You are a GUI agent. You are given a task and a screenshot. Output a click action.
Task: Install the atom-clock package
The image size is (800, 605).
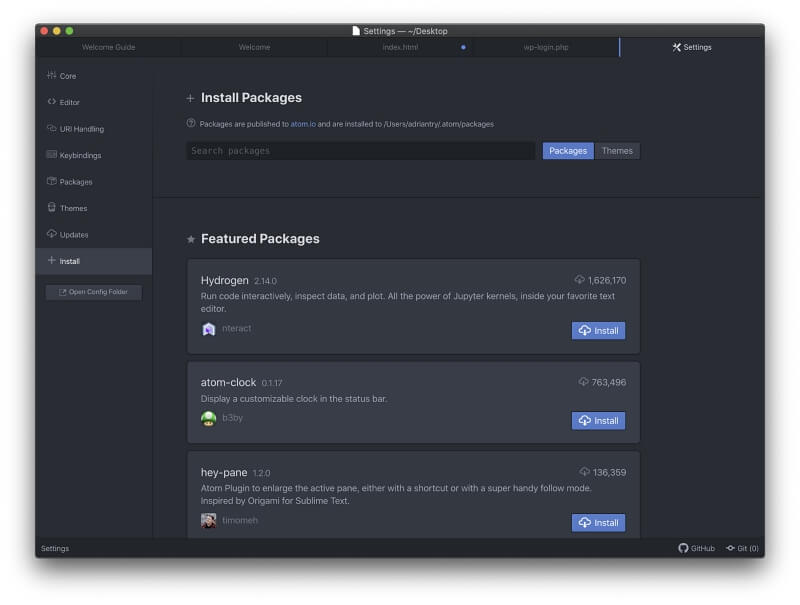(x=598, y=420)
